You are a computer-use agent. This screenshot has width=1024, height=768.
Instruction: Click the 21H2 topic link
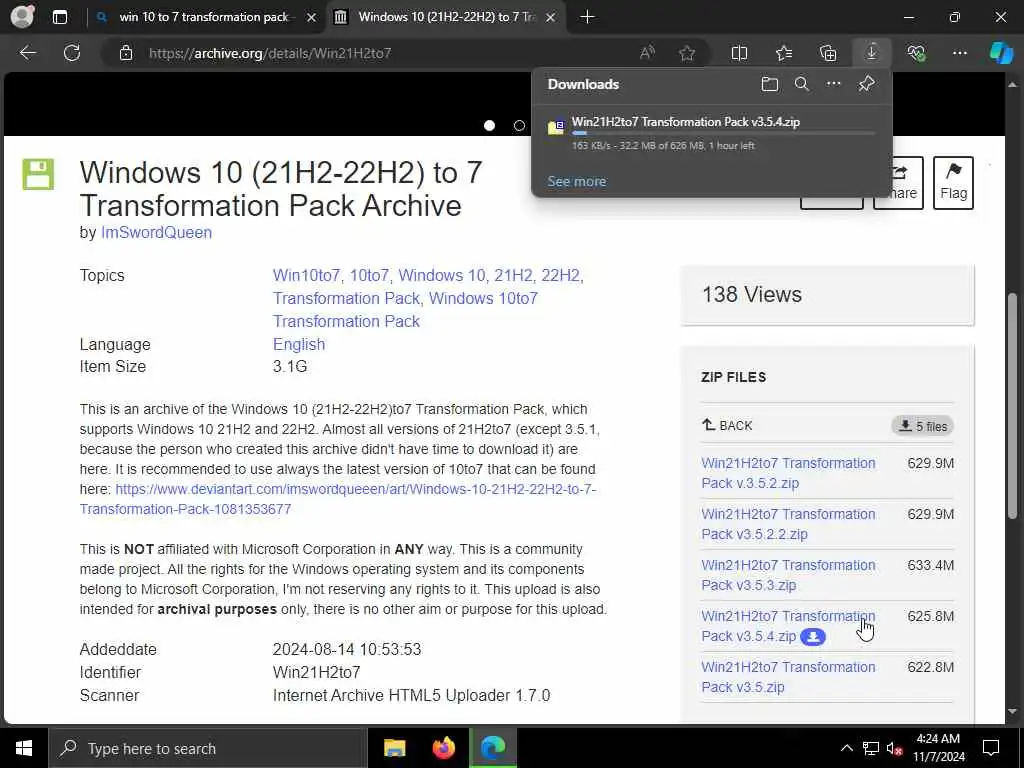pos(513,276)
